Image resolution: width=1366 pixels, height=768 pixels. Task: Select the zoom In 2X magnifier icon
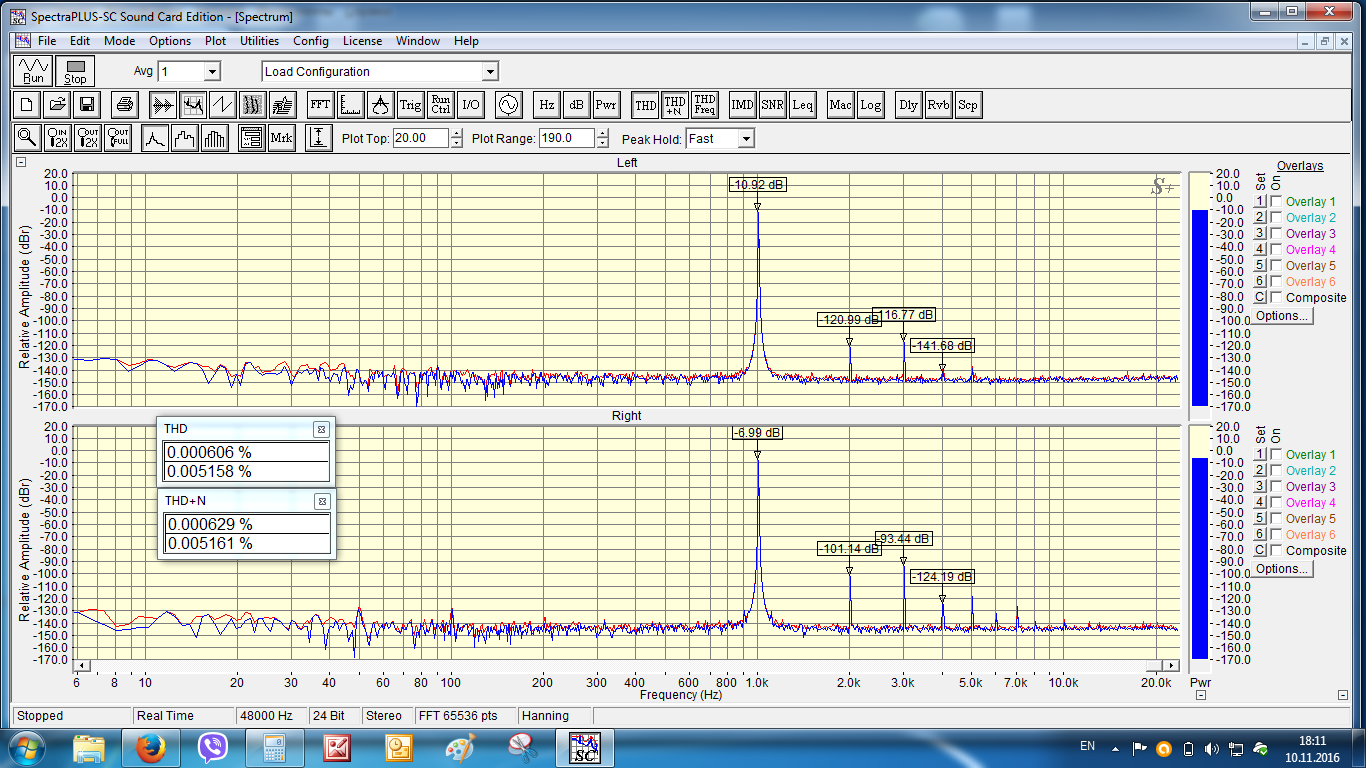click(59, 138)
